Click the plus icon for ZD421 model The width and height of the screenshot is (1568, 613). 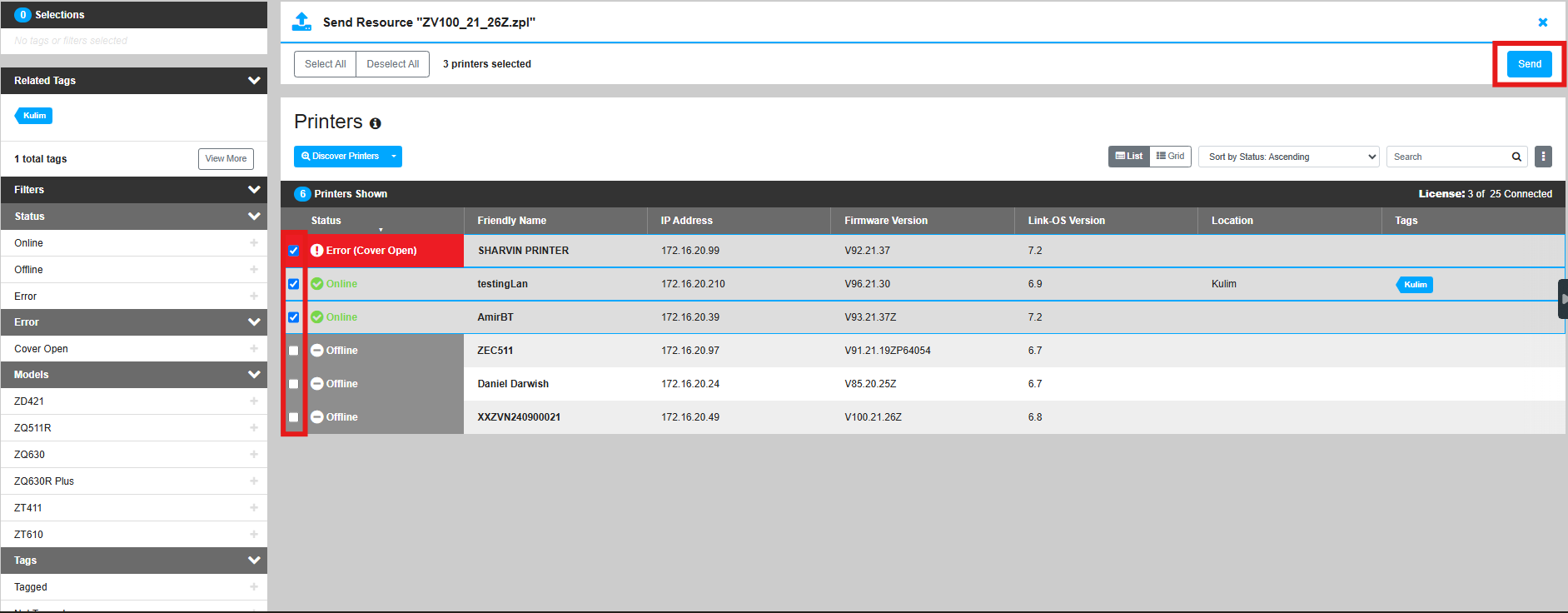(254, 401)
